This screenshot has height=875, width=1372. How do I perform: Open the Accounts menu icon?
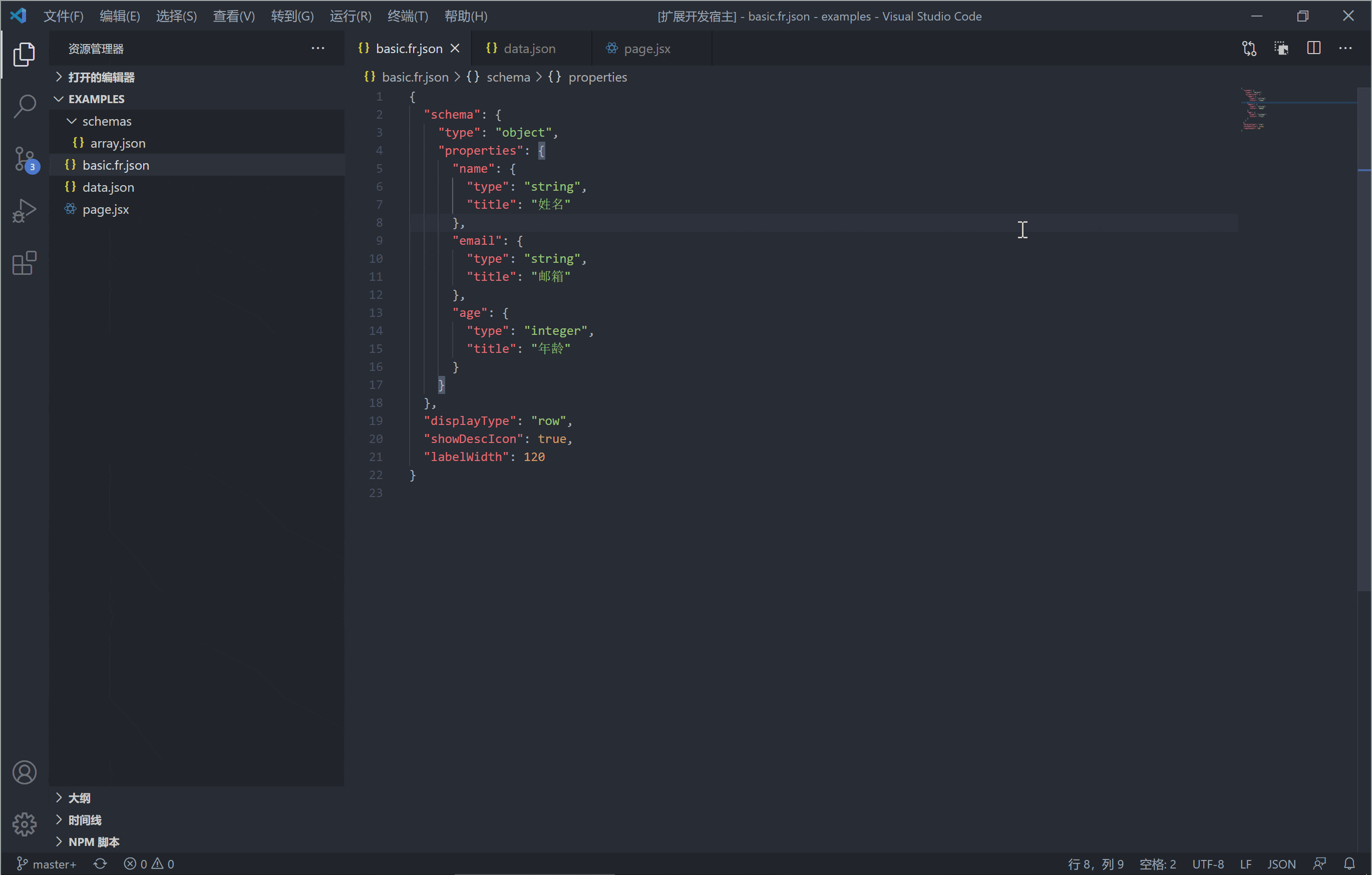pyautogui.click(x=24, y=772)
